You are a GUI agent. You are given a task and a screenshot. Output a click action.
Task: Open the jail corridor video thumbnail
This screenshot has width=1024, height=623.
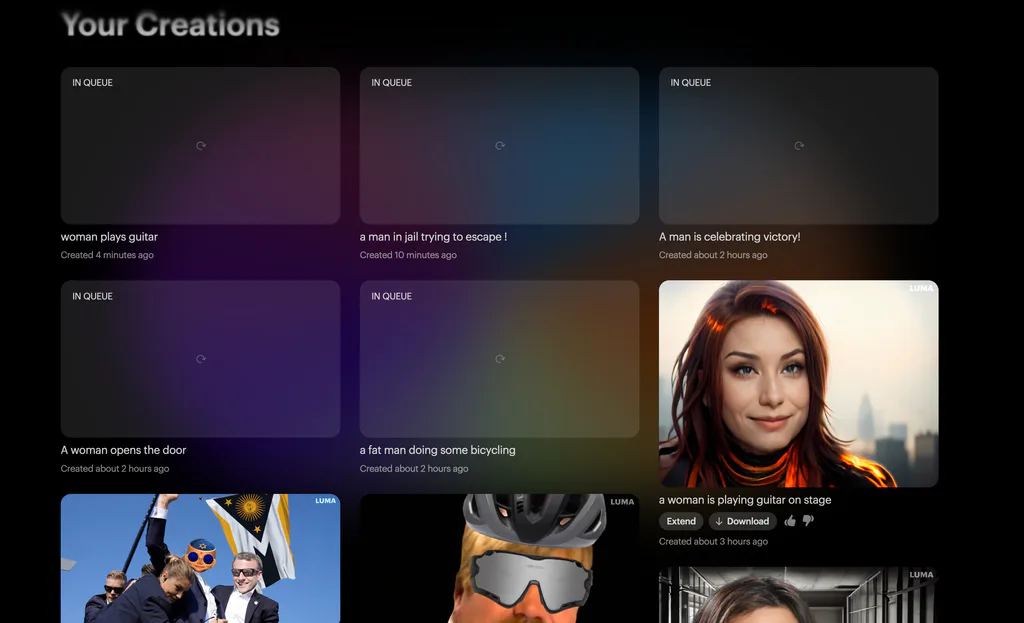coord(799,595)
